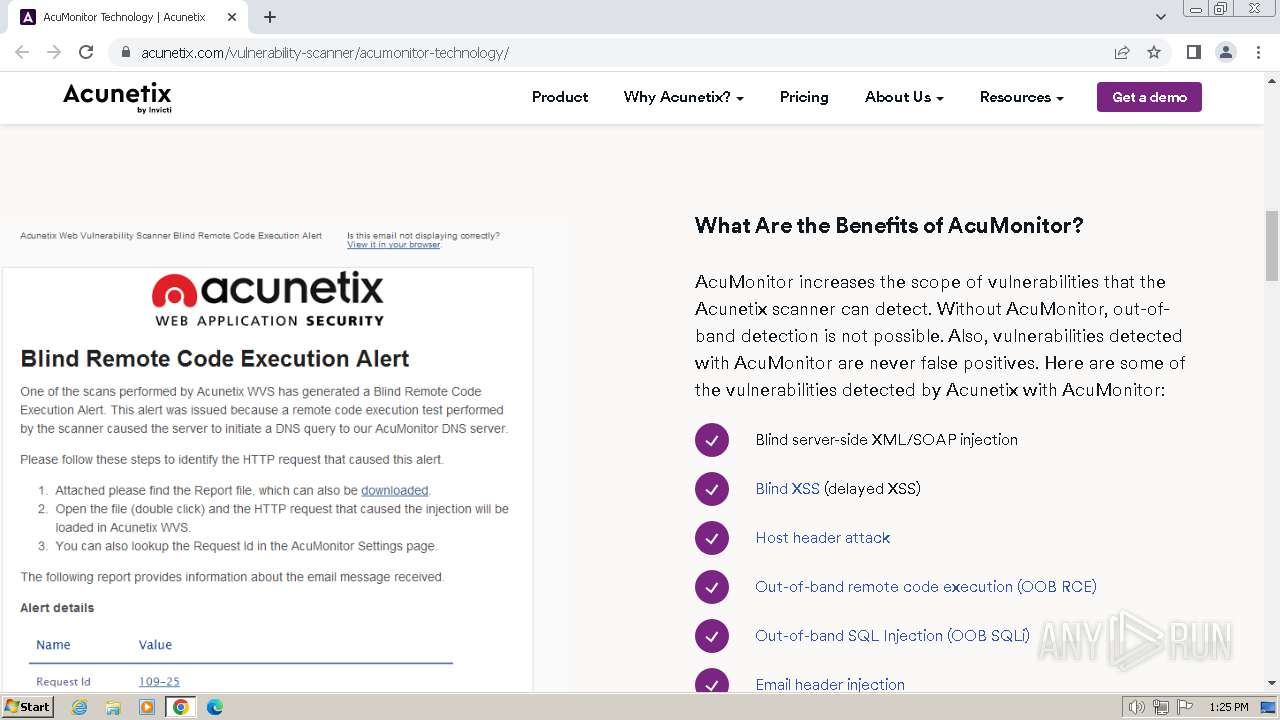Bookmark this page with the star icon
Image resolution: width=1280 pixels, height=720 pixels.
[1154, 52]
